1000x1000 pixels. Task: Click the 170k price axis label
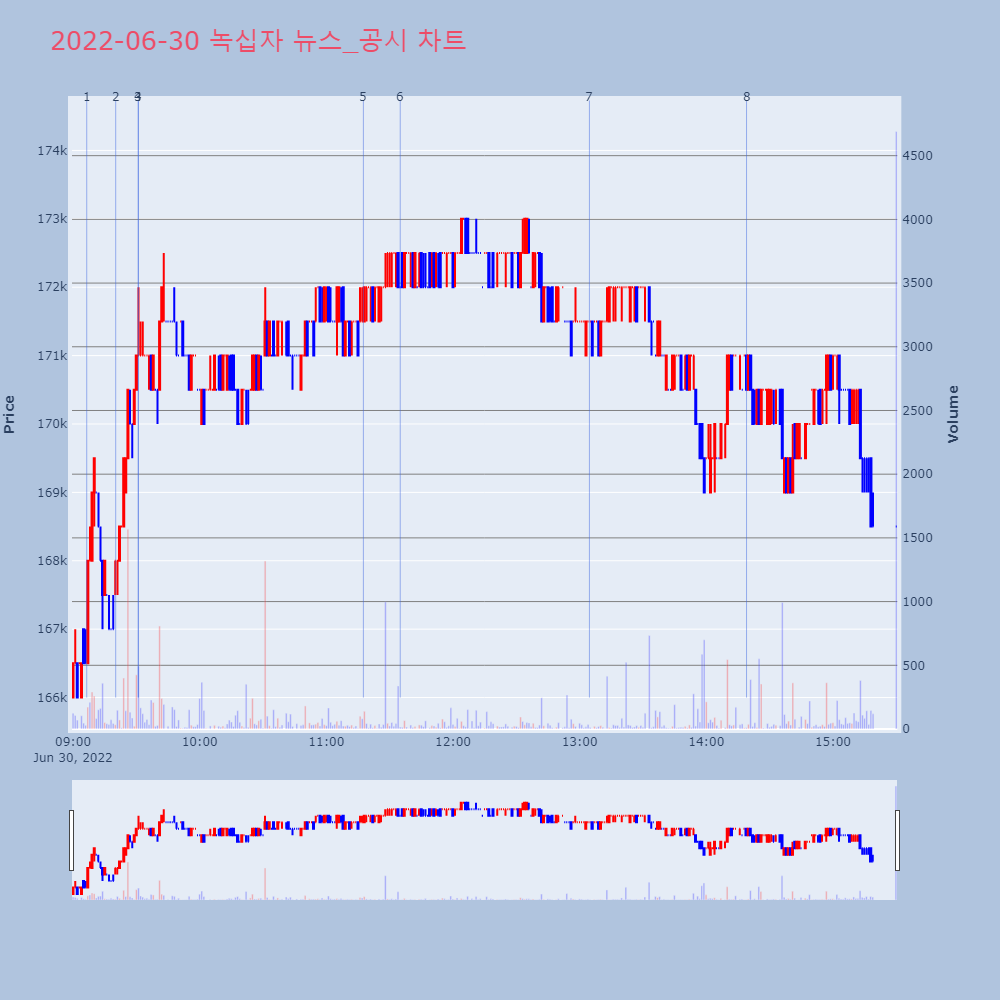tap(52, 424)
